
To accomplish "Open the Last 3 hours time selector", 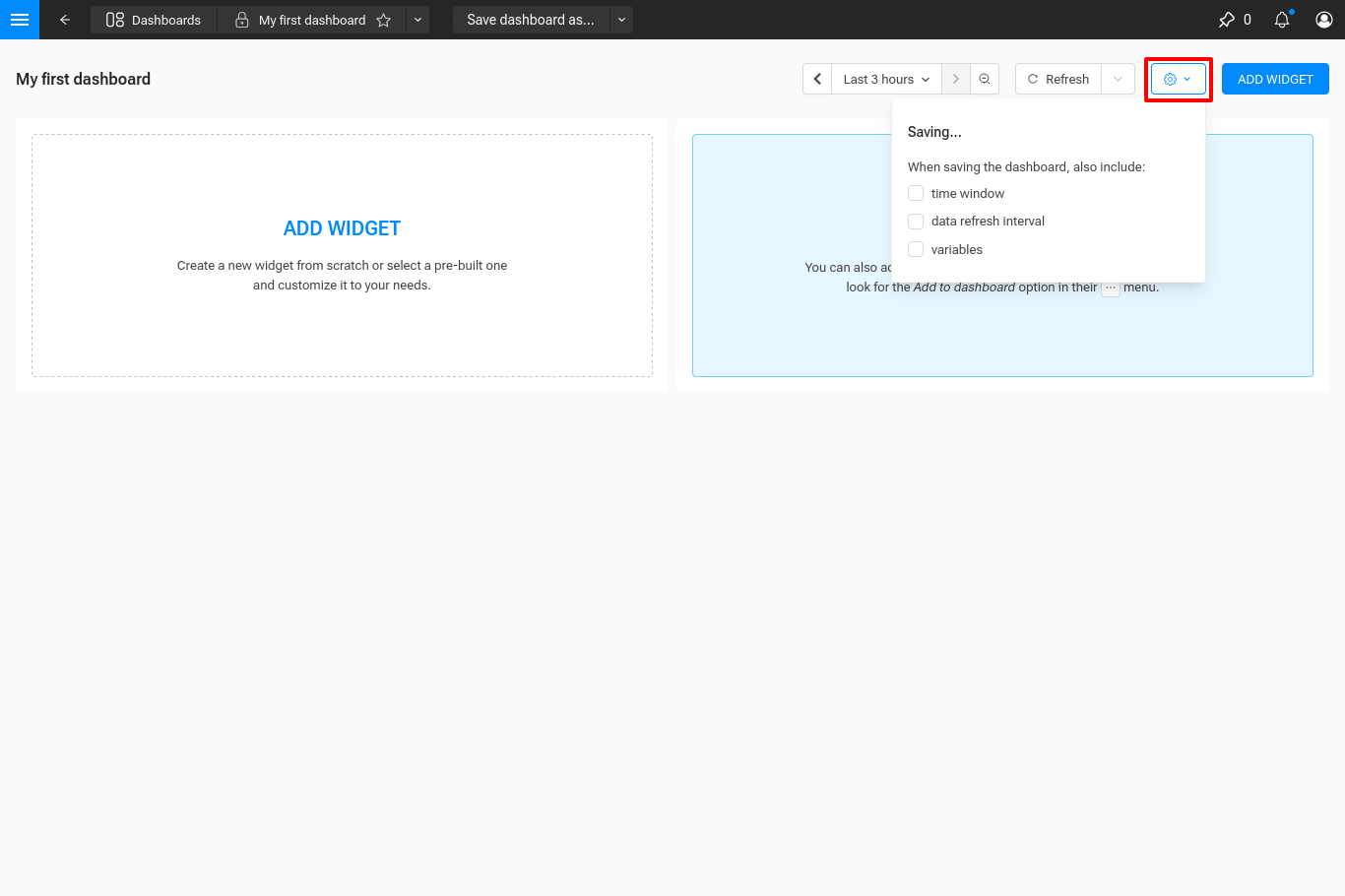I will click(x=884, y=79).
